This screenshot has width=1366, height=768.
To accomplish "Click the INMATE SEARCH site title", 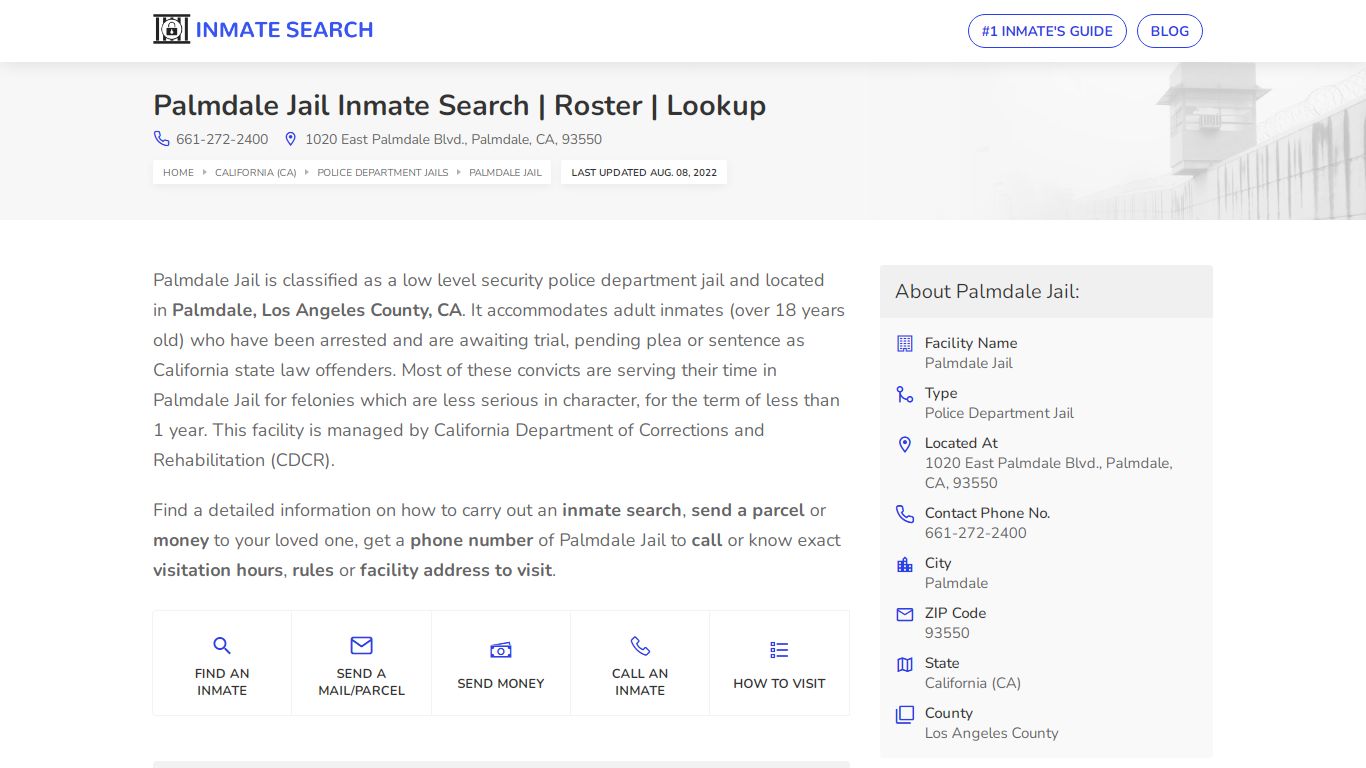I will 284,30.
